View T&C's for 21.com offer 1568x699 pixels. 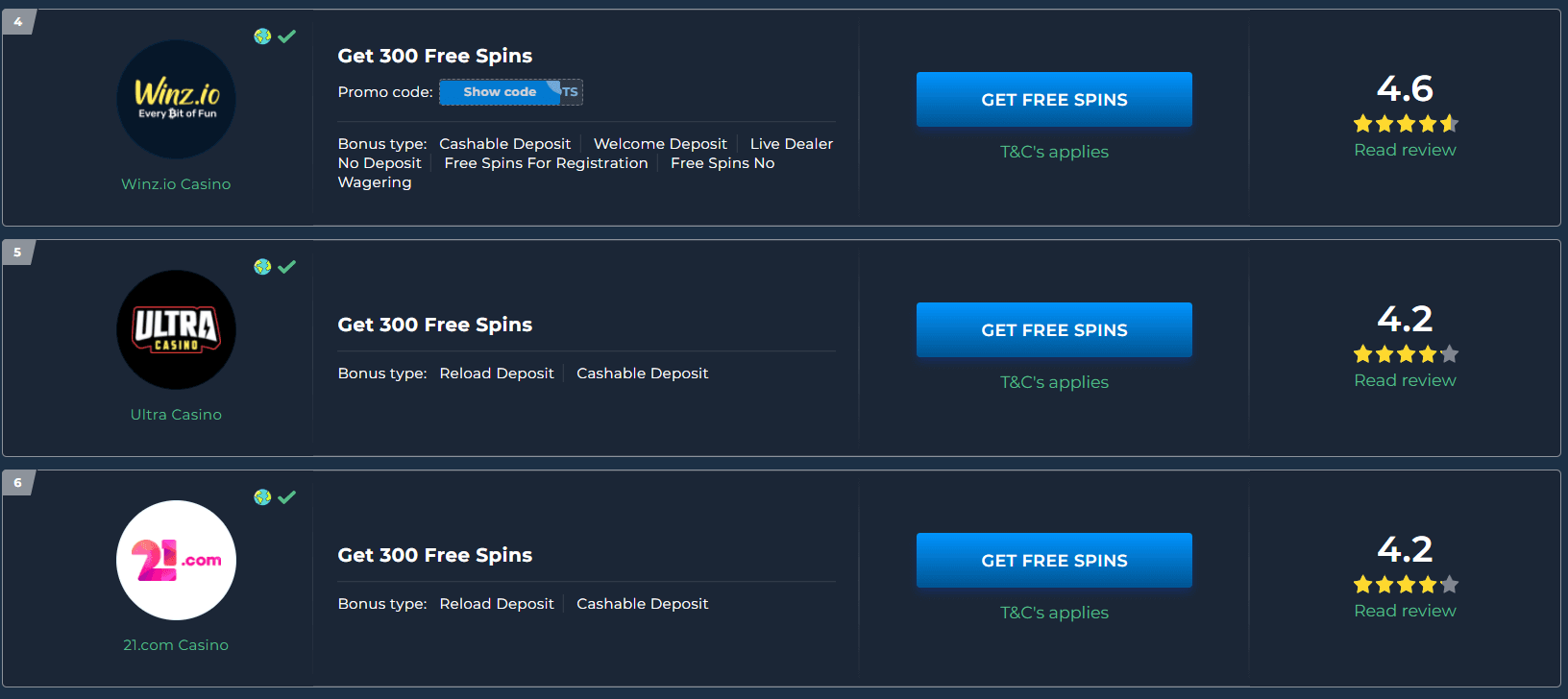1054,613
